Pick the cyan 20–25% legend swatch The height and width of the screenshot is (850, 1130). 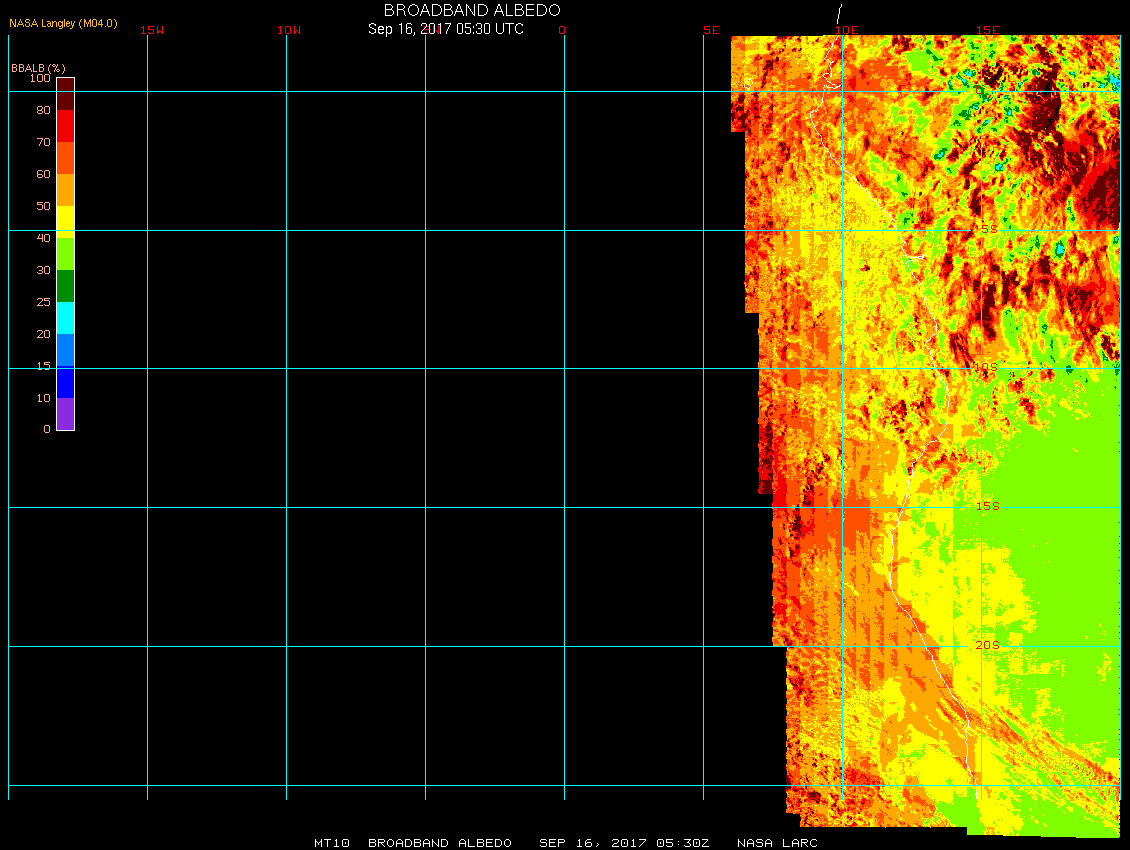coord(65,318)
